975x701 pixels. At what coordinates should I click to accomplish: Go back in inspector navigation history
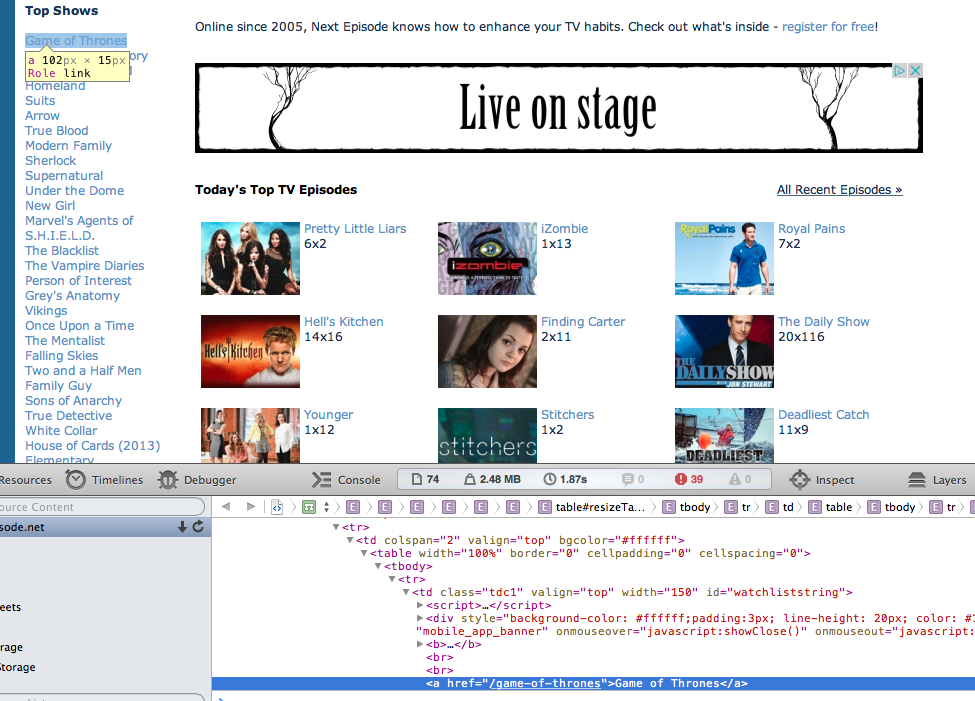point(226,506)
